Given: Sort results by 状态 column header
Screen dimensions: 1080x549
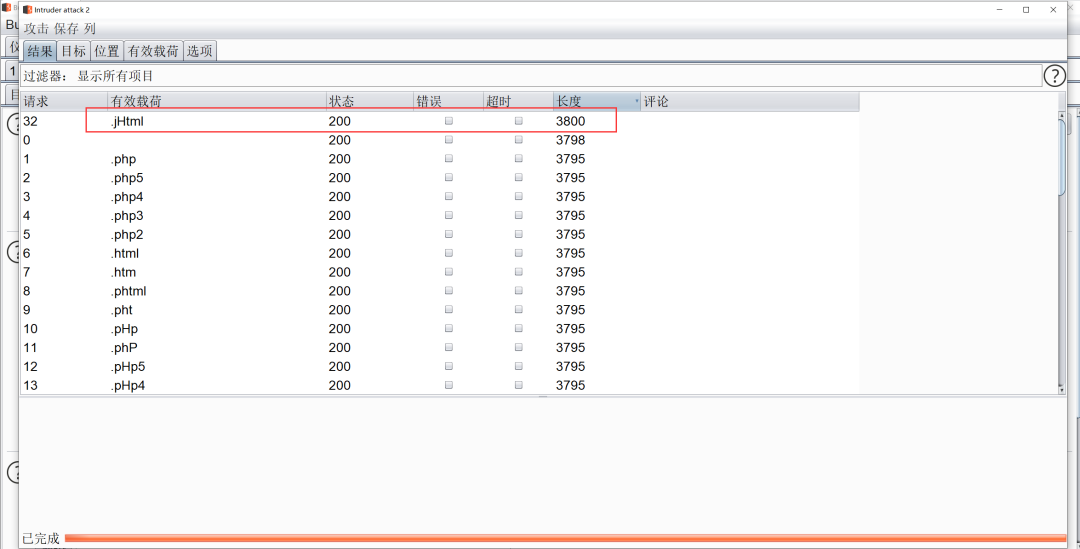Looking at the screenshot, I should (x=341, y=102).
